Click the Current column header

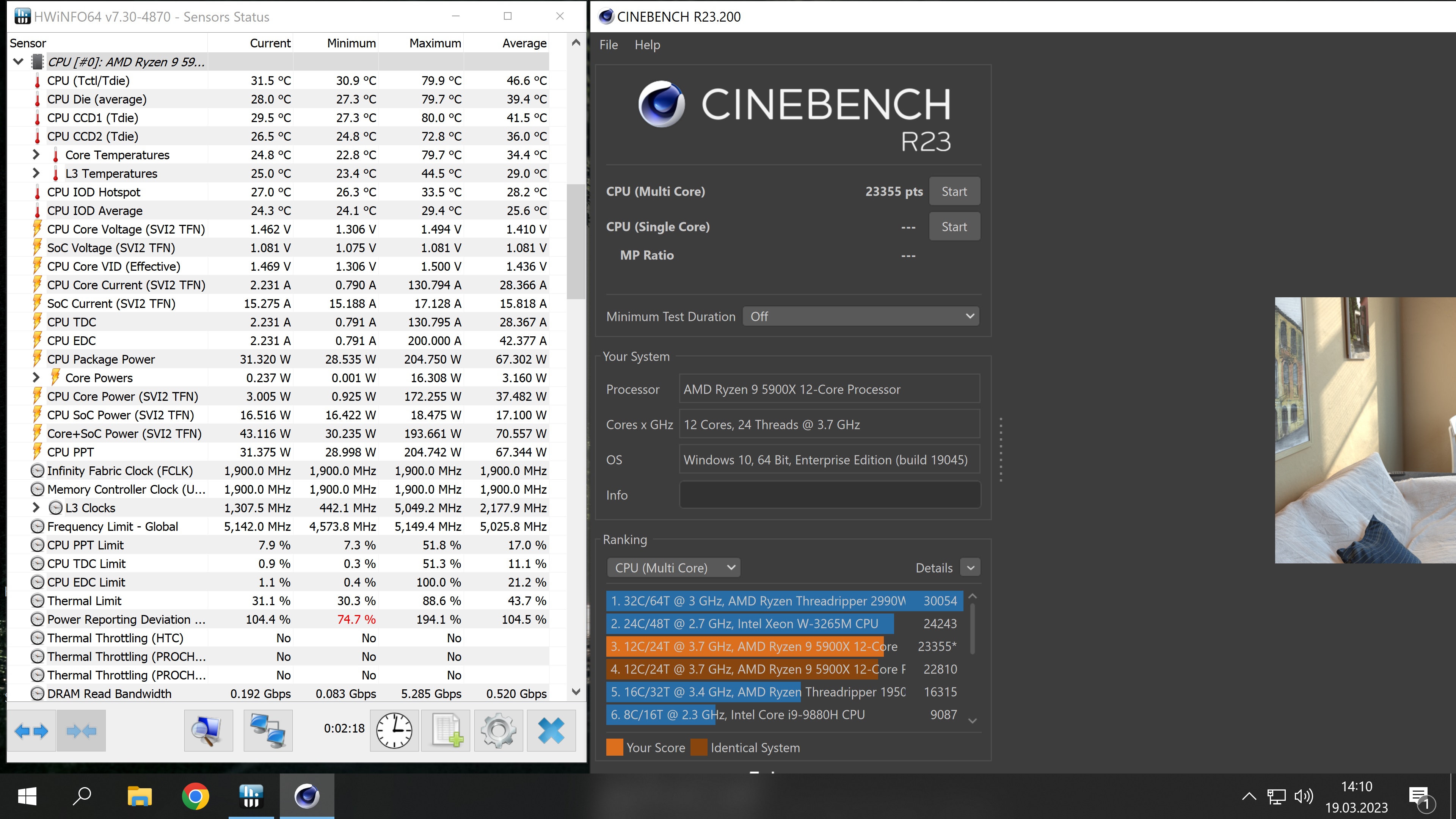(x=251, y=43)
